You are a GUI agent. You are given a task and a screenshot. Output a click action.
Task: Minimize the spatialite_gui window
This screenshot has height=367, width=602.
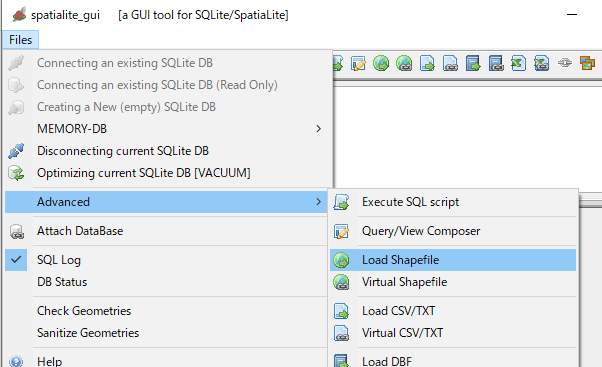[572, 15]
